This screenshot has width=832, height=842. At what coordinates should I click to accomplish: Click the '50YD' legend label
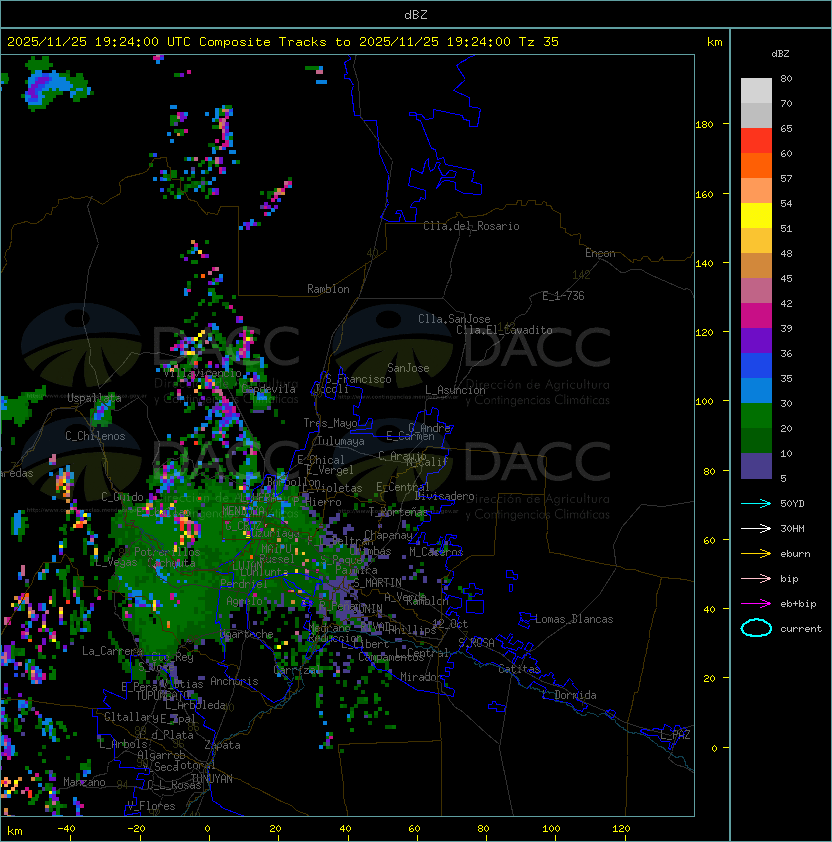[792, 504]
